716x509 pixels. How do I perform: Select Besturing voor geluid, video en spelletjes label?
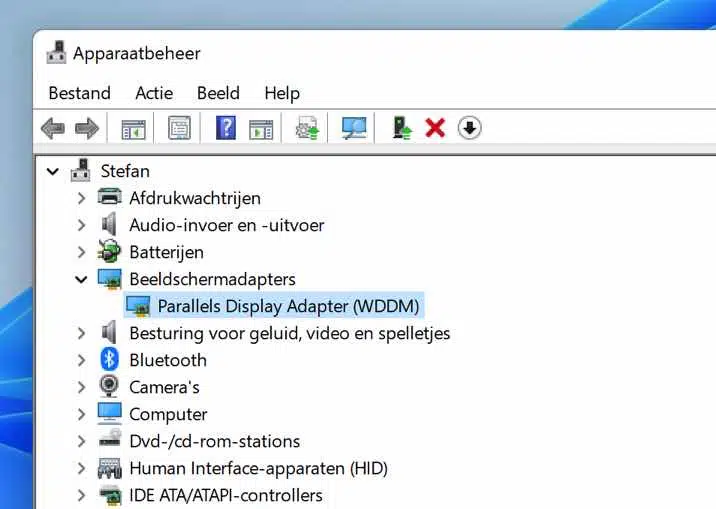290,334
